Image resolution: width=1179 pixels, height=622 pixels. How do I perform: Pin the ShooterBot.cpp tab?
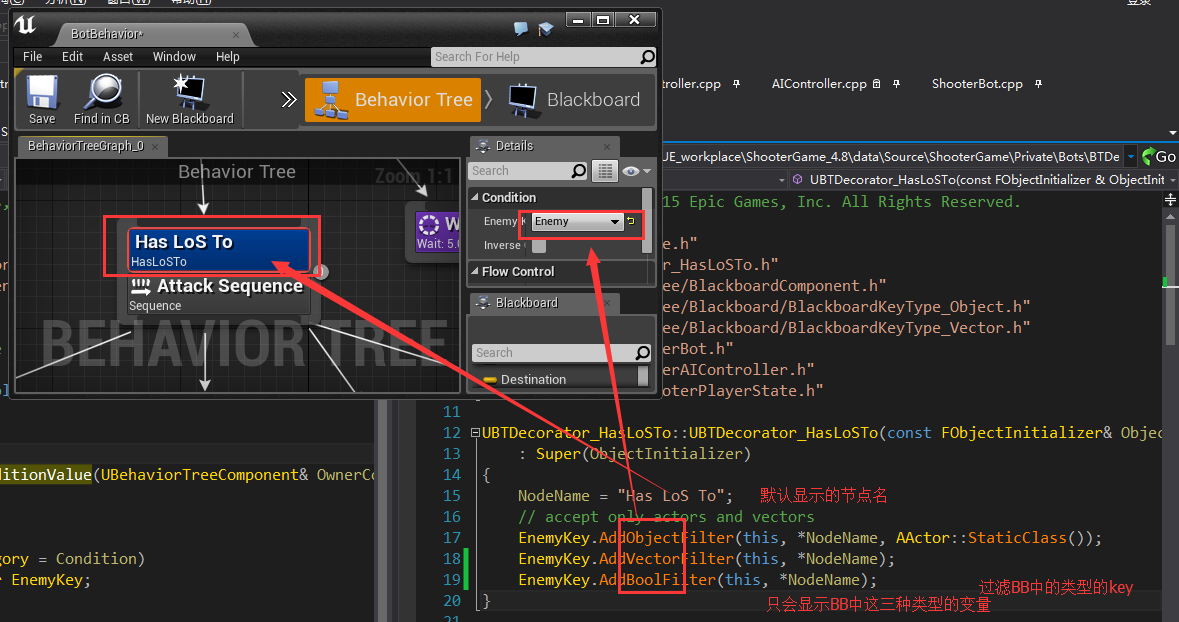coord(1038,84)
